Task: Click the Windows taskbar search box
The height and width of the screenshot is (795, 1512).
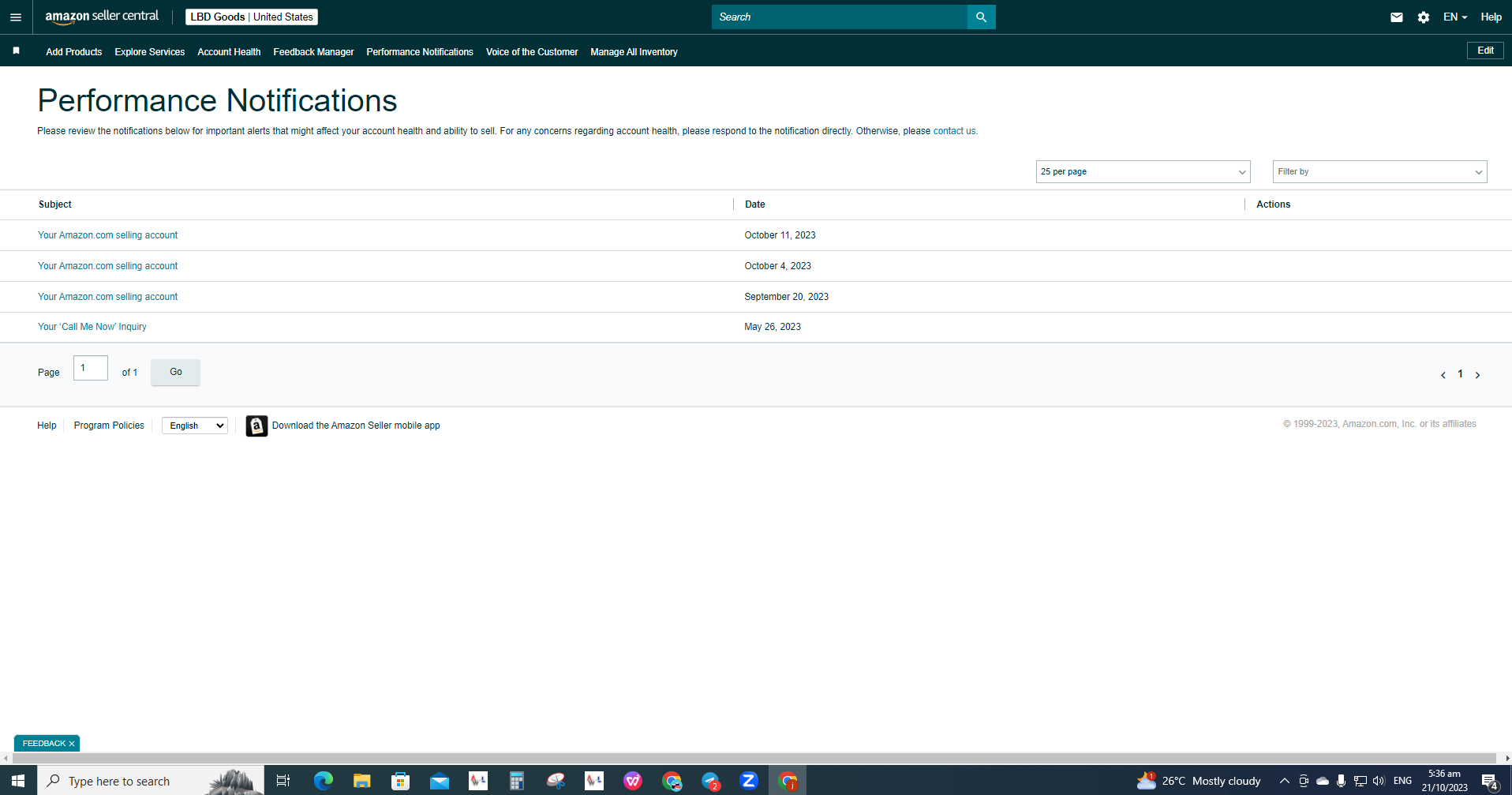Action: [x=150, y=781]
